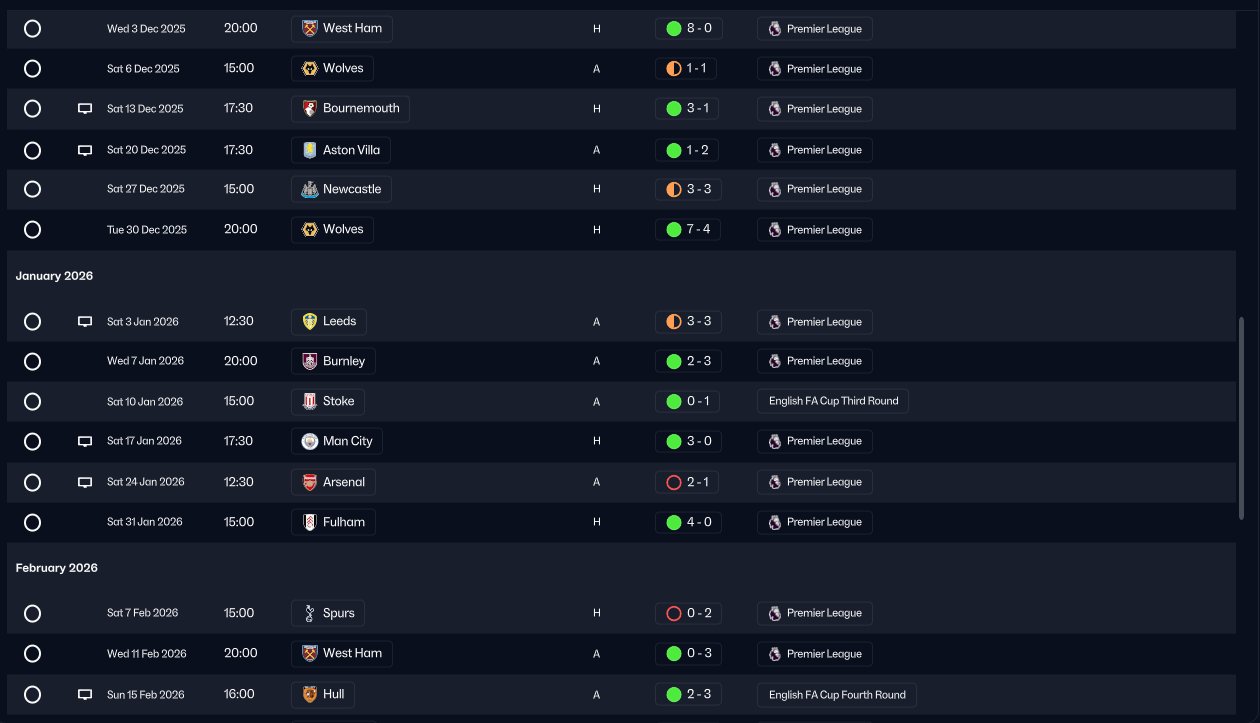Click the Man City crest icon
Viewport: 1260px width, 723px height.
pyautogui.click(x=309, y=441)
